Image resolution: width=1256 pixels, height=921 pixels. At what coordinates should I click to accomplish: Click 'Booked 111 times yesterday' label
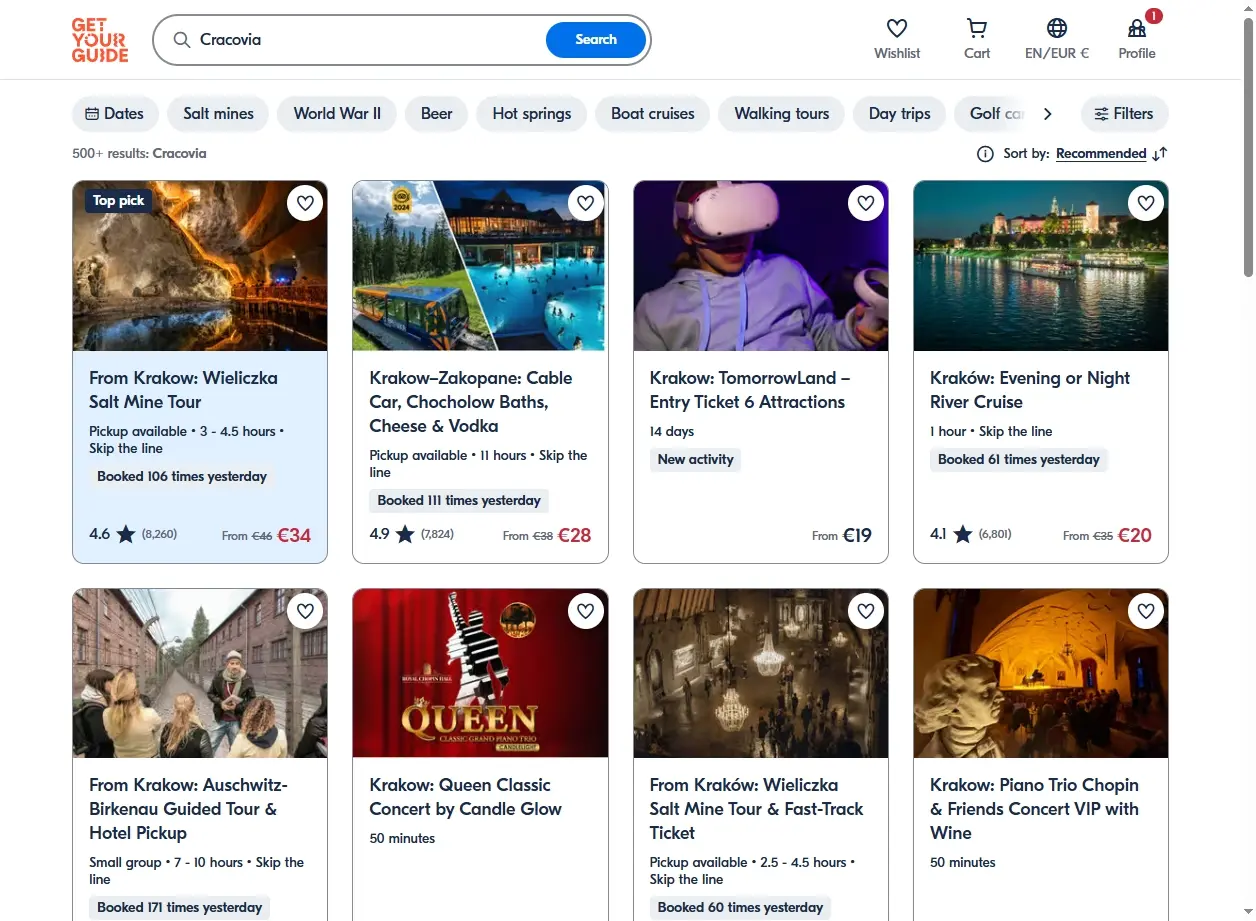click(x=459, y=501)
